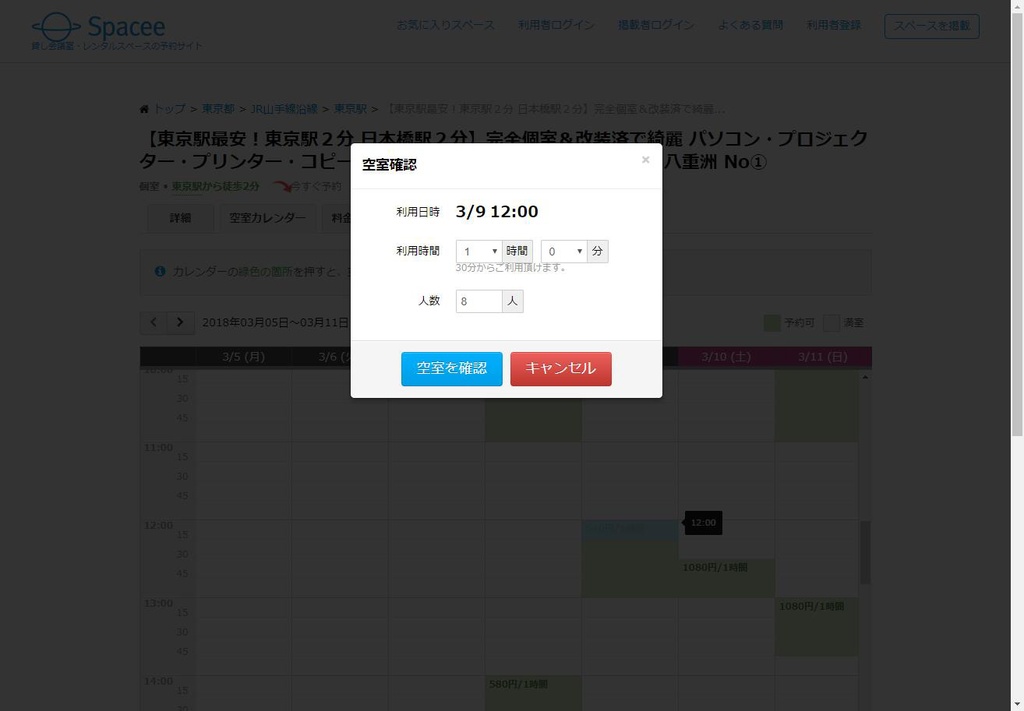Select the 1080円/1時間 slot on 3/10
1024x711 pixels.
[x=726, y=578]
